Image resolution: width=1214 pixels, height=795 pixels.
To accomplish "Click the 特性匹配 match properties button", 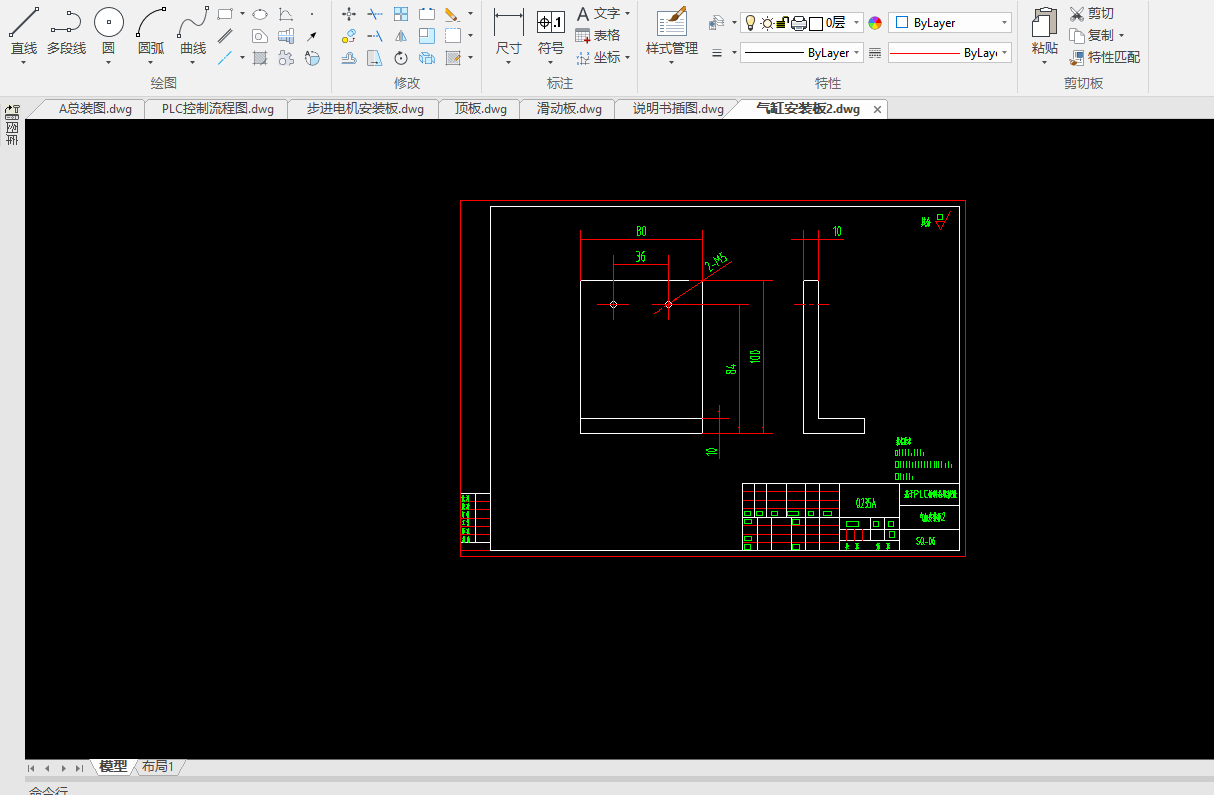I will [1104, 58].
